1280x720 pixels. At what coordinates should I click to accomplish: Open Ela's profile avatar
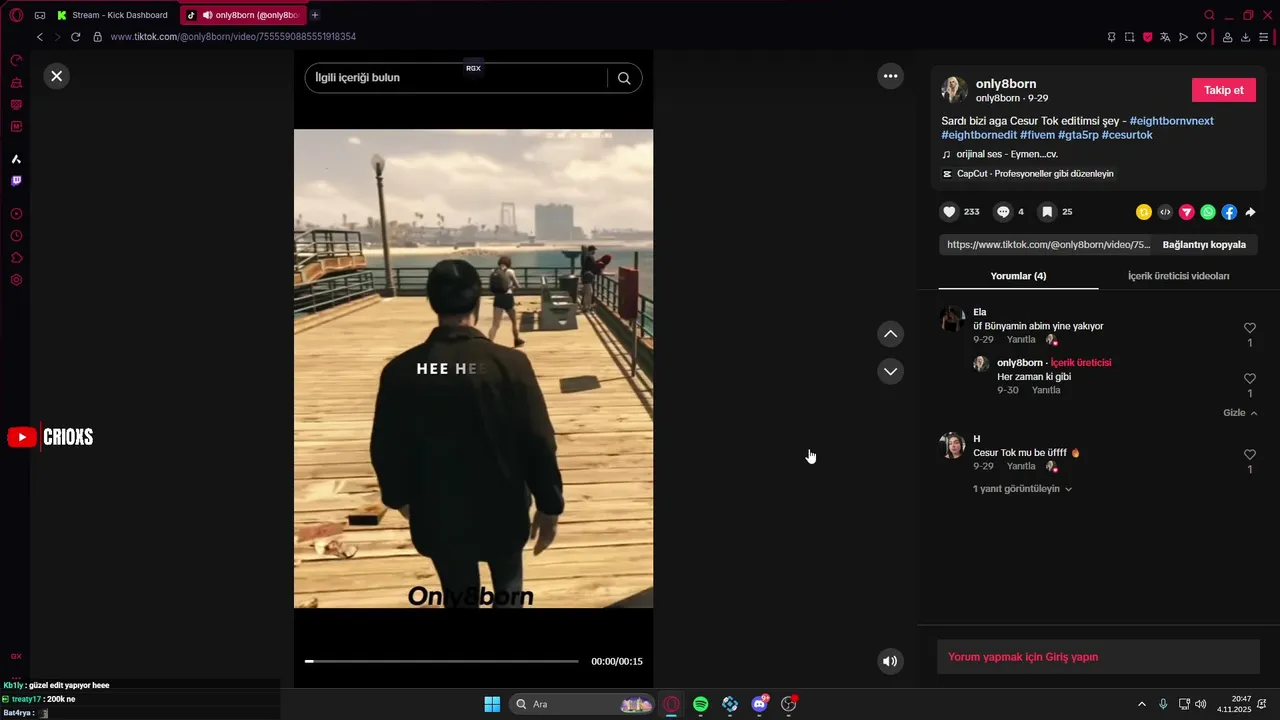pyautogui.click(x=953, y=319)
